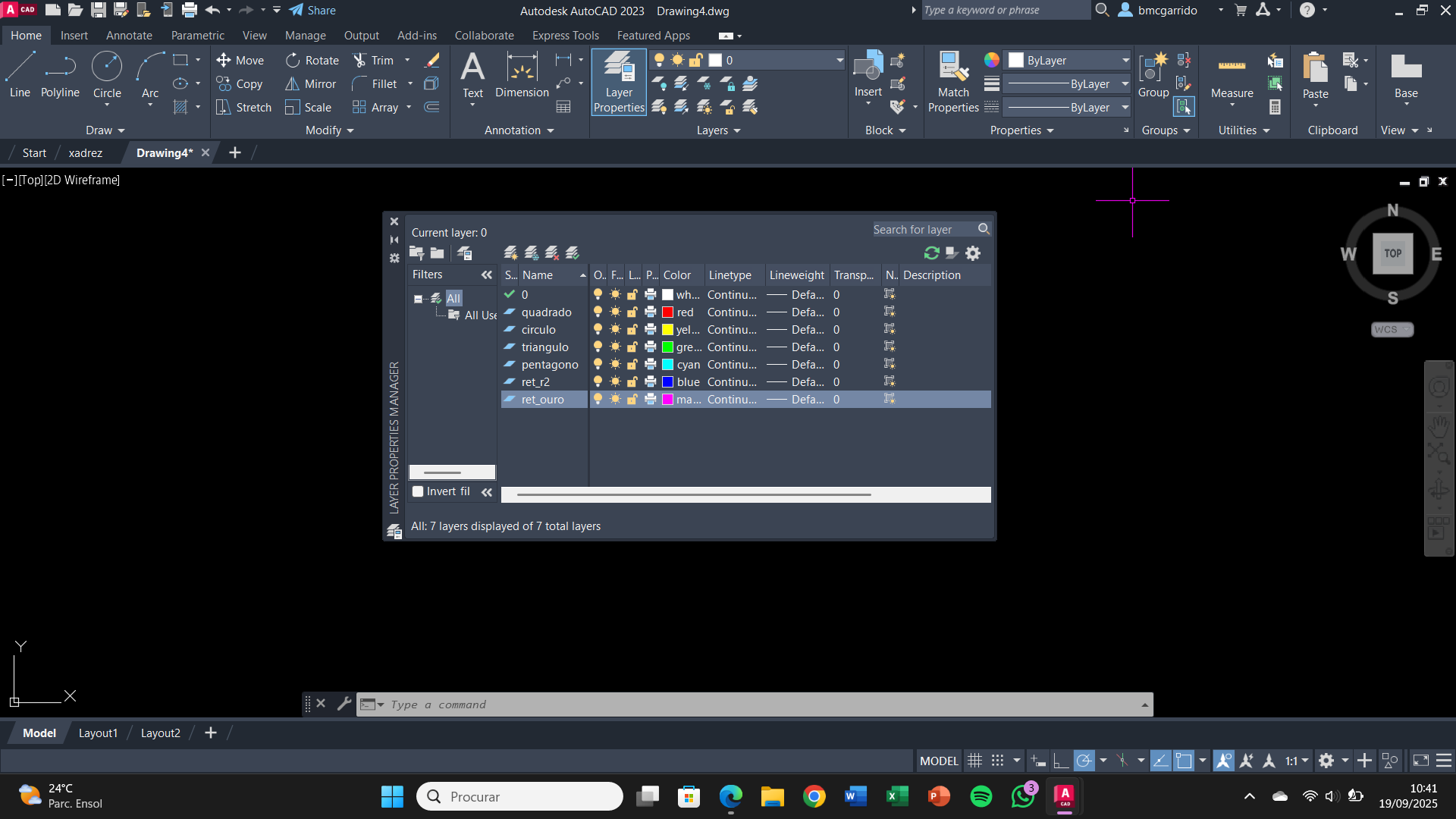
Task: Click the Share button
Action: coord(312,11)
